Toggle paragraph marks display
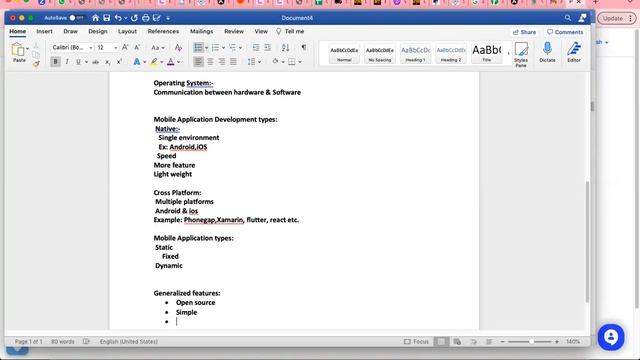Screen dimensions: 640x360 [x=304, y=47]
